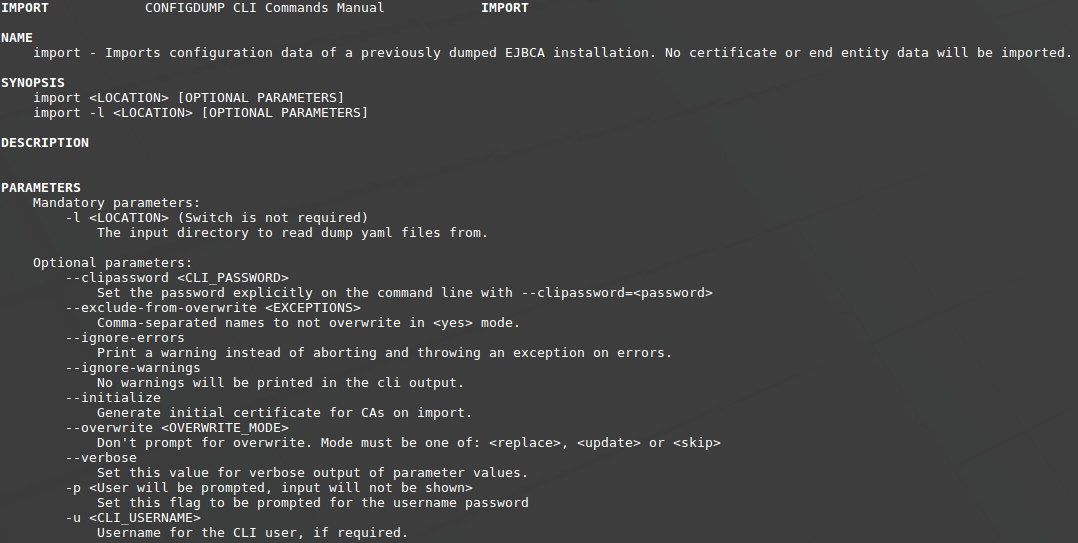Click the SYNOPSIS section heading
The image size is (1078, 543).
[x=33, y=82]
